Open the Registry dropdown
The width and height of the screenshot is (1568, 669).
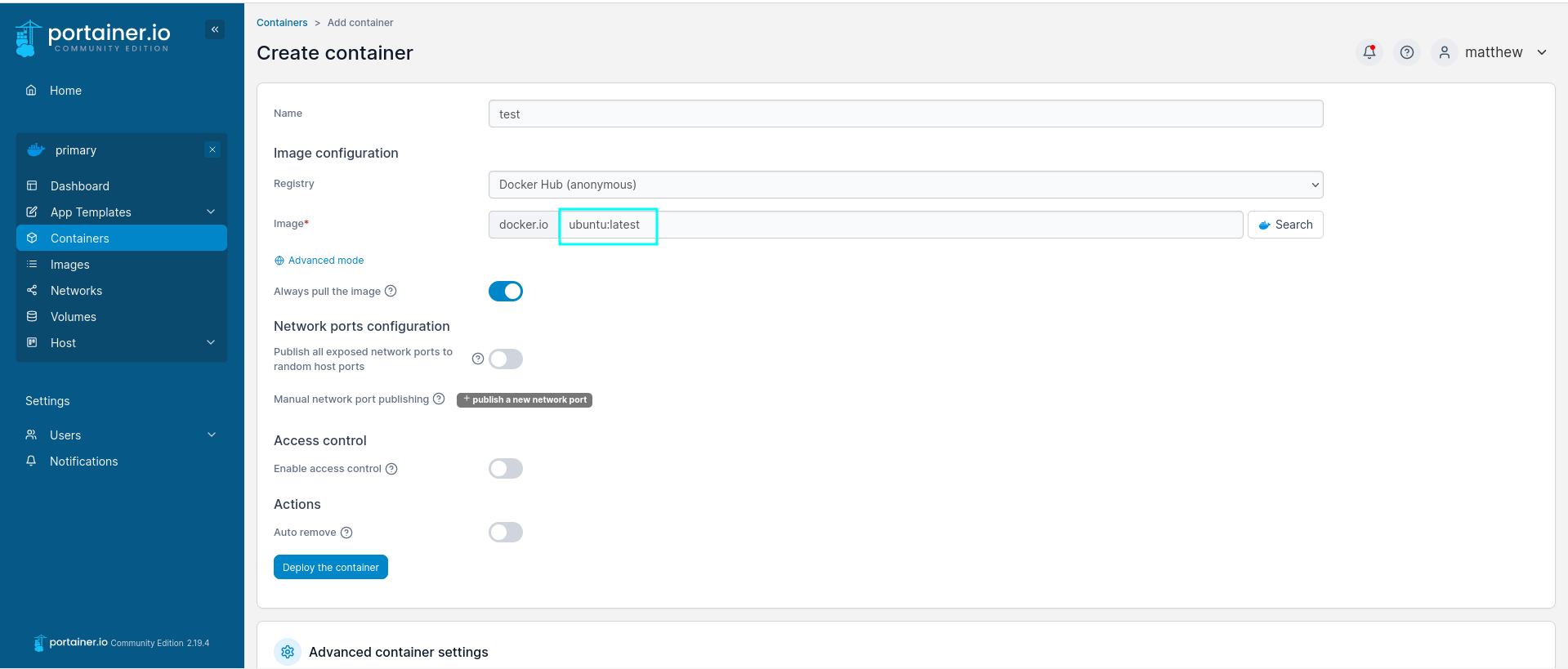click(x=905, y=185)
